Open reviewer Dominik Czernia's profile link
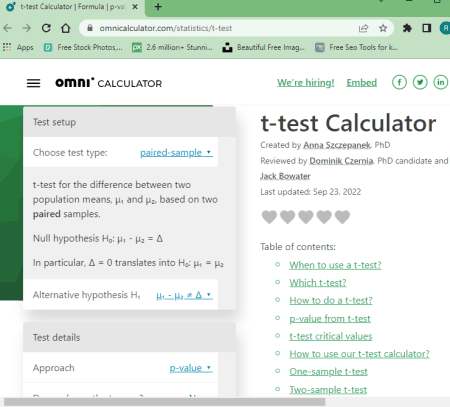 pos(341,161)
